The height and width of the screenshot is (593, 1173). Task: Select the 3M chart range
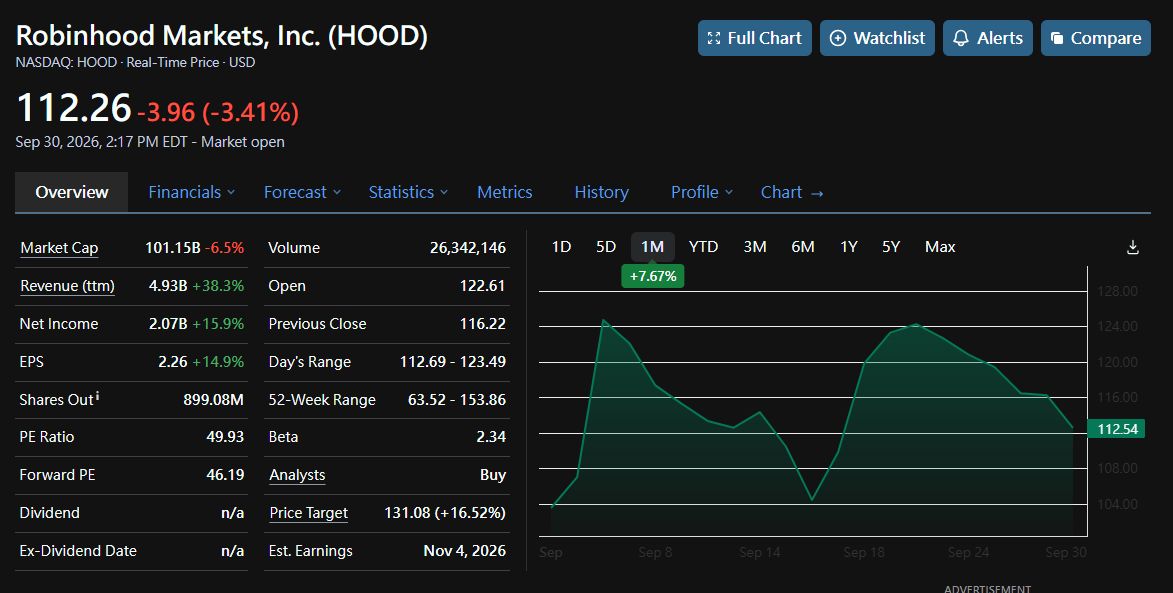[755, 247]
